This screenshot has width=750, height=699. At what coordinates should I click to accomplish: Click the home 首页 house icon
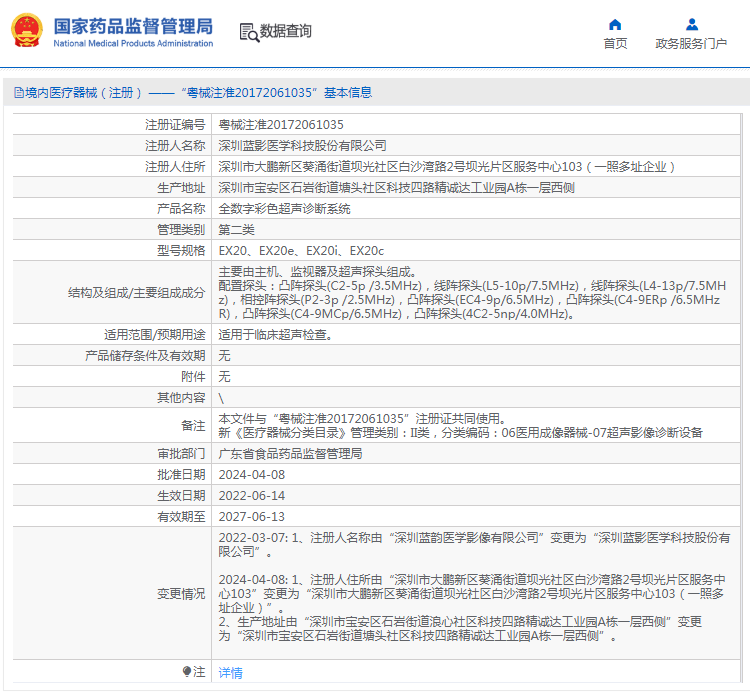click(615, 24)
